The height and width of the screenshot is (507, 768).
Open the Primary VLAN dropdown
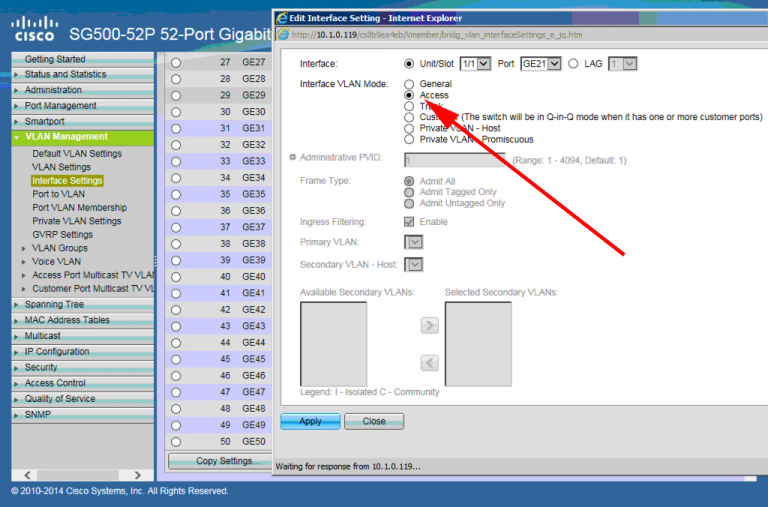[414, 242]
